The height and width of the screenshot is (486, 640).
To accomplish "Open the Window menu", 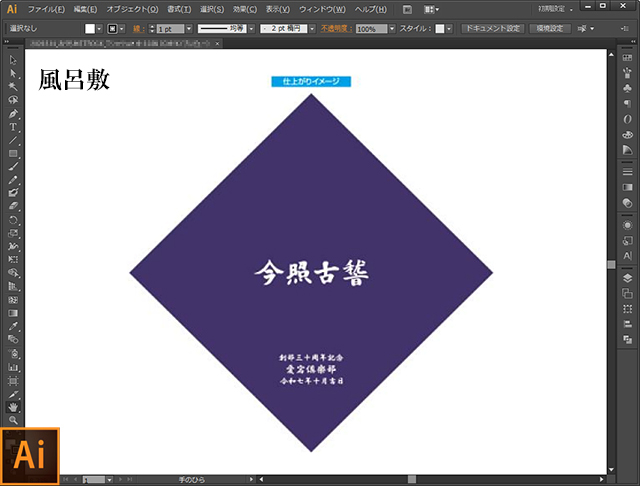I will click(322, 9).
